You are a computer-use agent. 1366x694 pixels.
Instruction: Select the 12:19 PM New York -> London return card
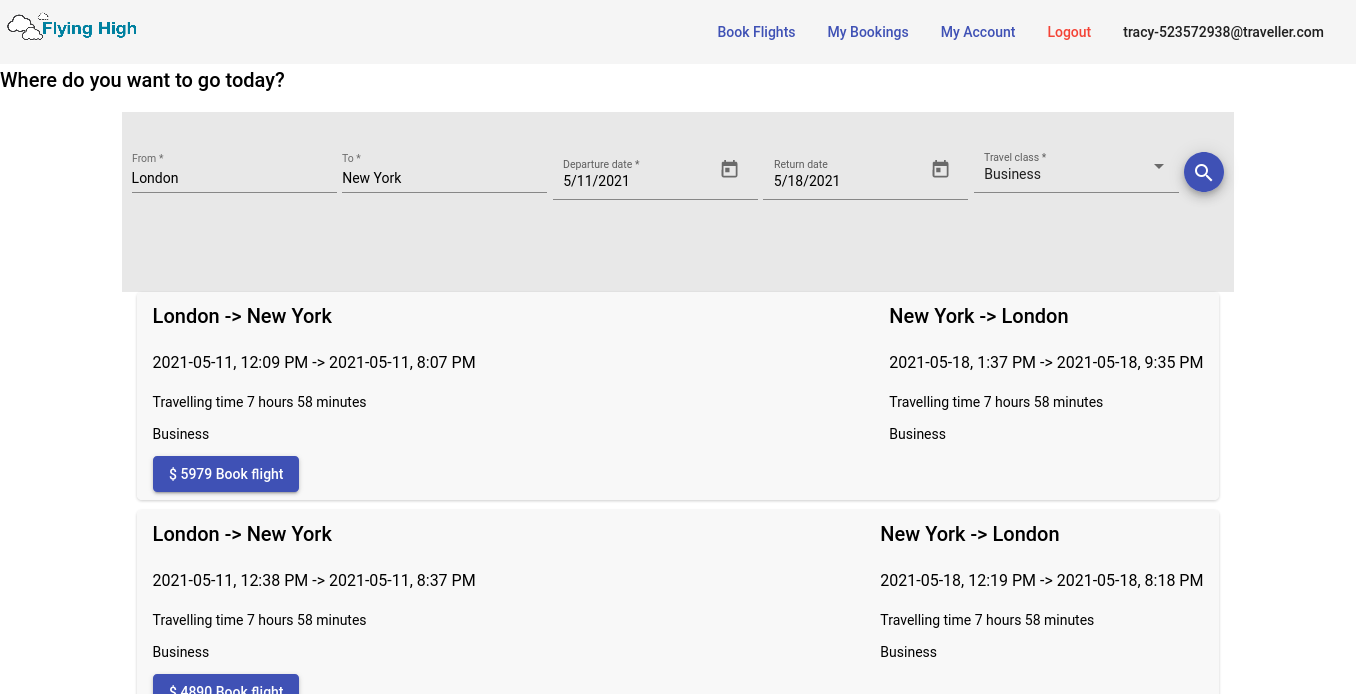click(1041, 592)
